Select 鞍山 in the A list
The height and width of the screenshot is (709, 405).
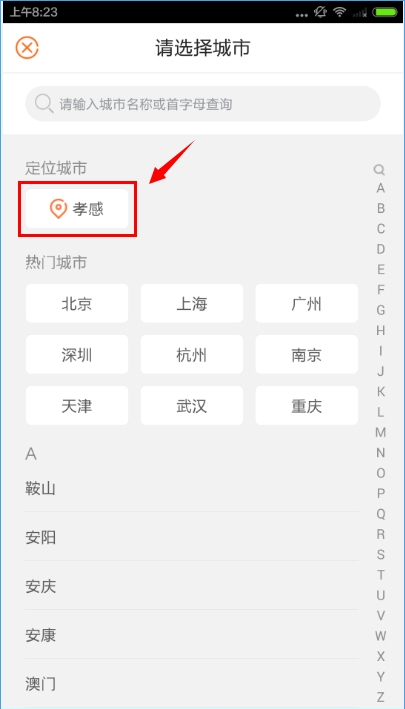pyautogui.click(x=192, y=488)
